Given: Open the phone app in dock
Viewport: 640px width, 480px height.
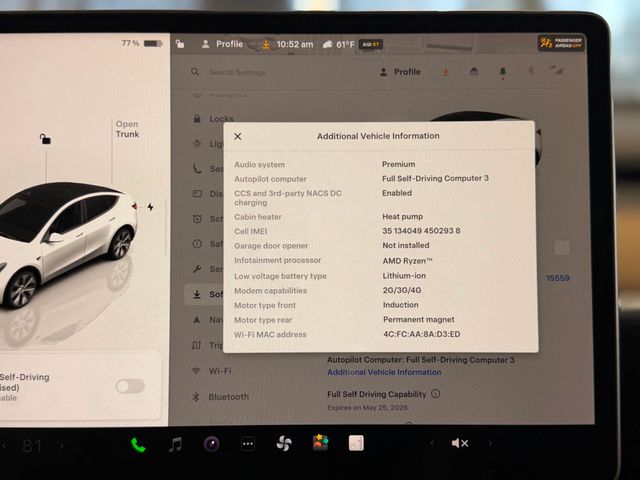Looking at the screenshot, I should [138, 445].
